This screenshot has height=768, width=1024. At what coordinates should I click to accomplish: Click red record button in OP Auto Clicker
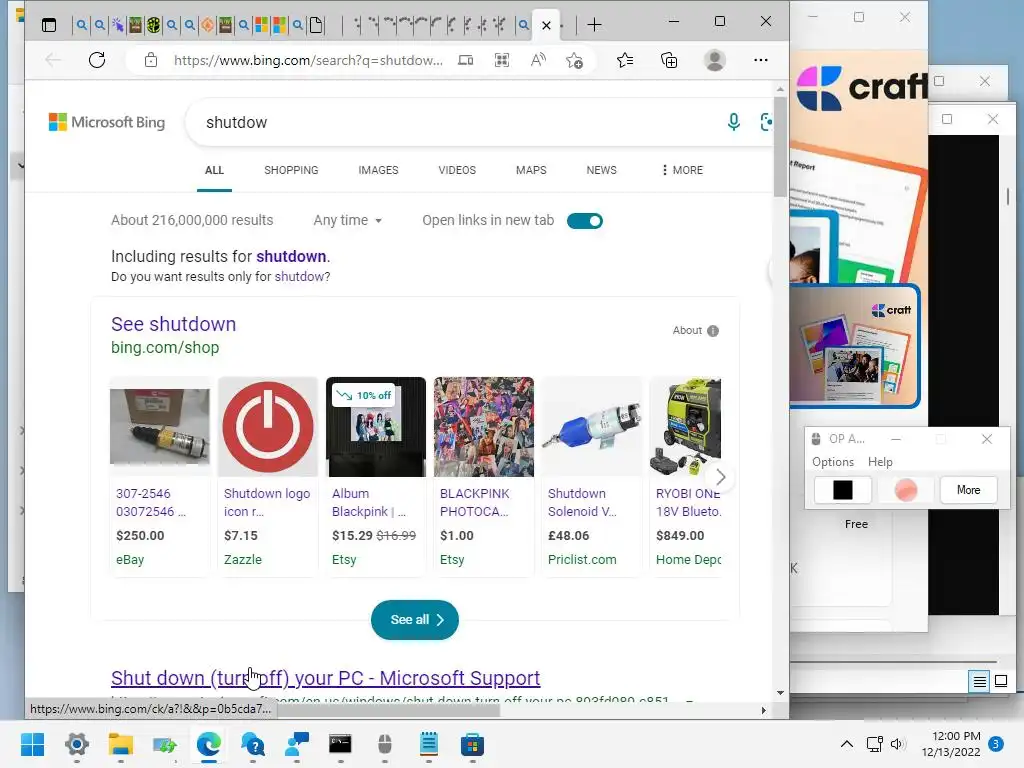tap(906, 490)
